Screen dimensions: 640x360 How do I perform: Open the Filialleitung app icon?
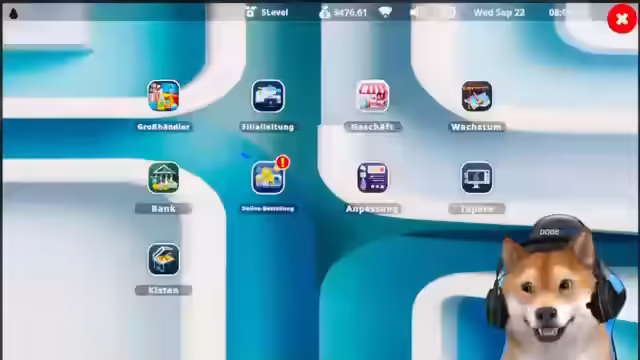pyautogui.click(x=268, y=96)
